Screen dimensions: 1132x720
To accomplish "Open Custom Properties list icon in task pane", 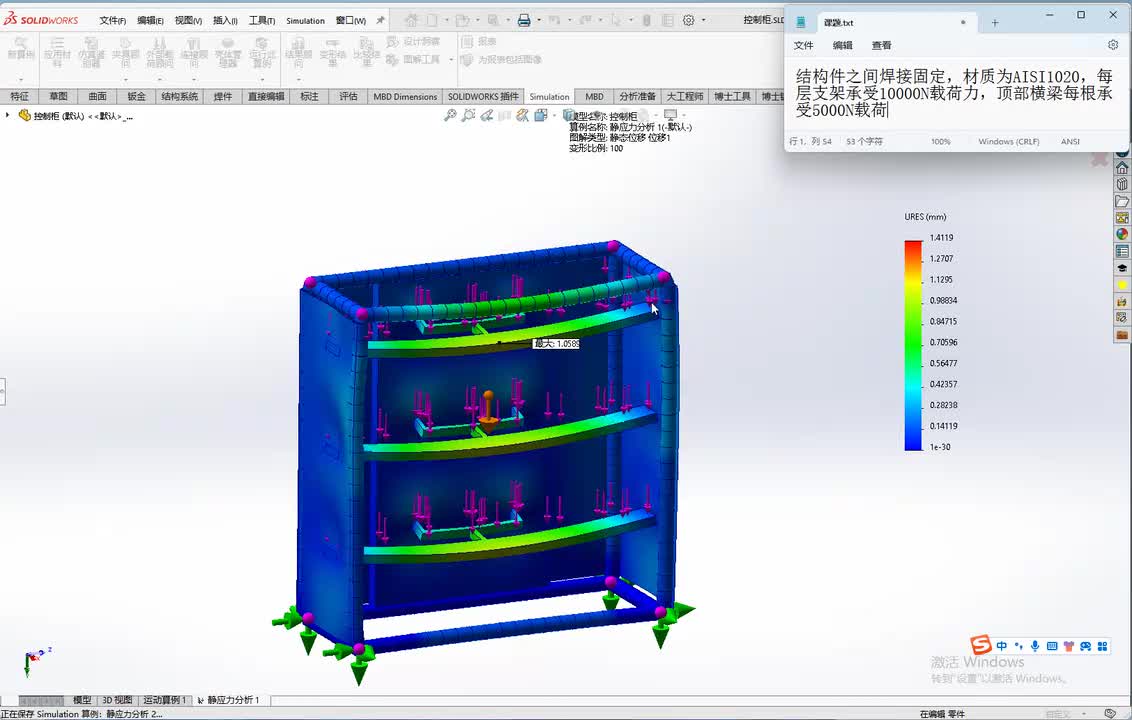I will [1122, 251].
